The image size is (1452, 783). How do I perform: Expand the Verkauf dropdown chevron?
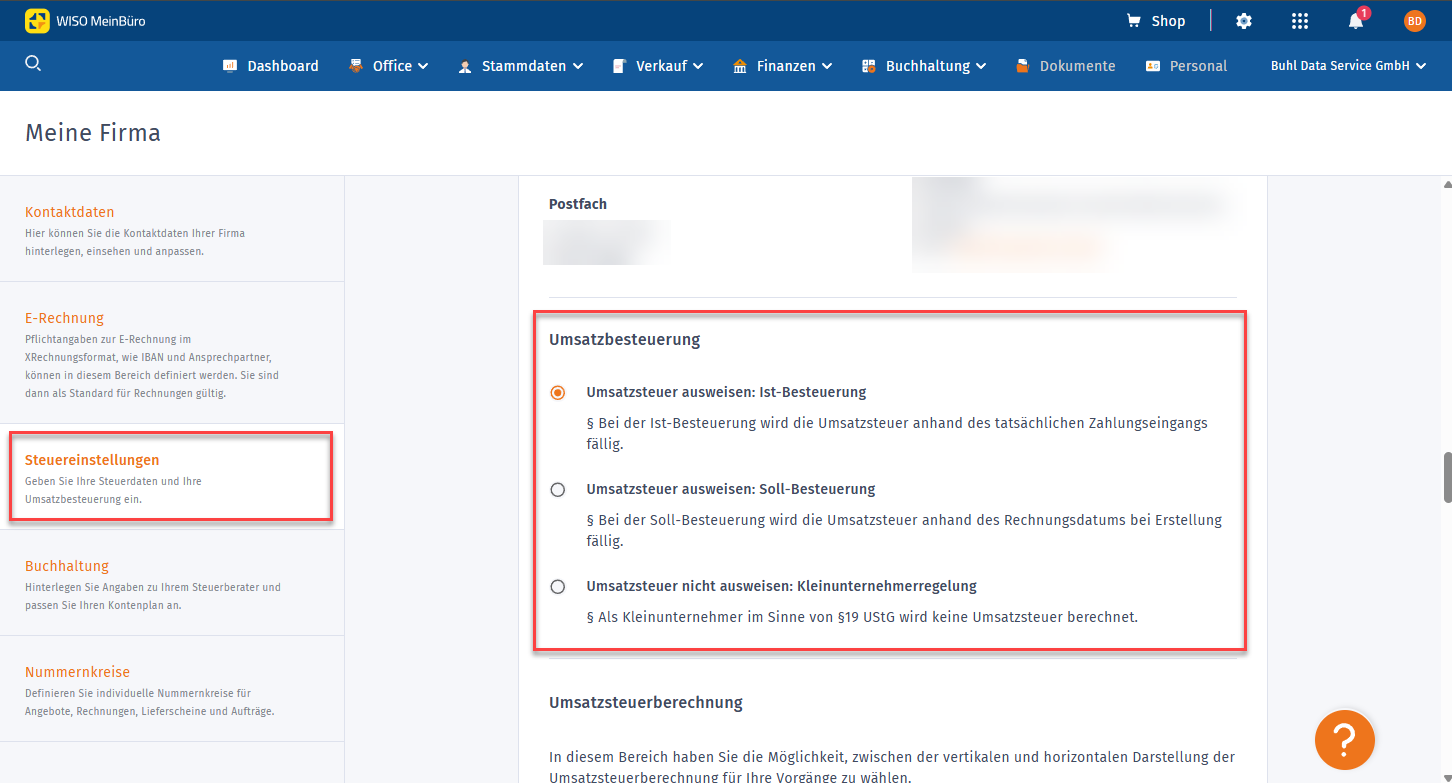click(x=698, y=66)
